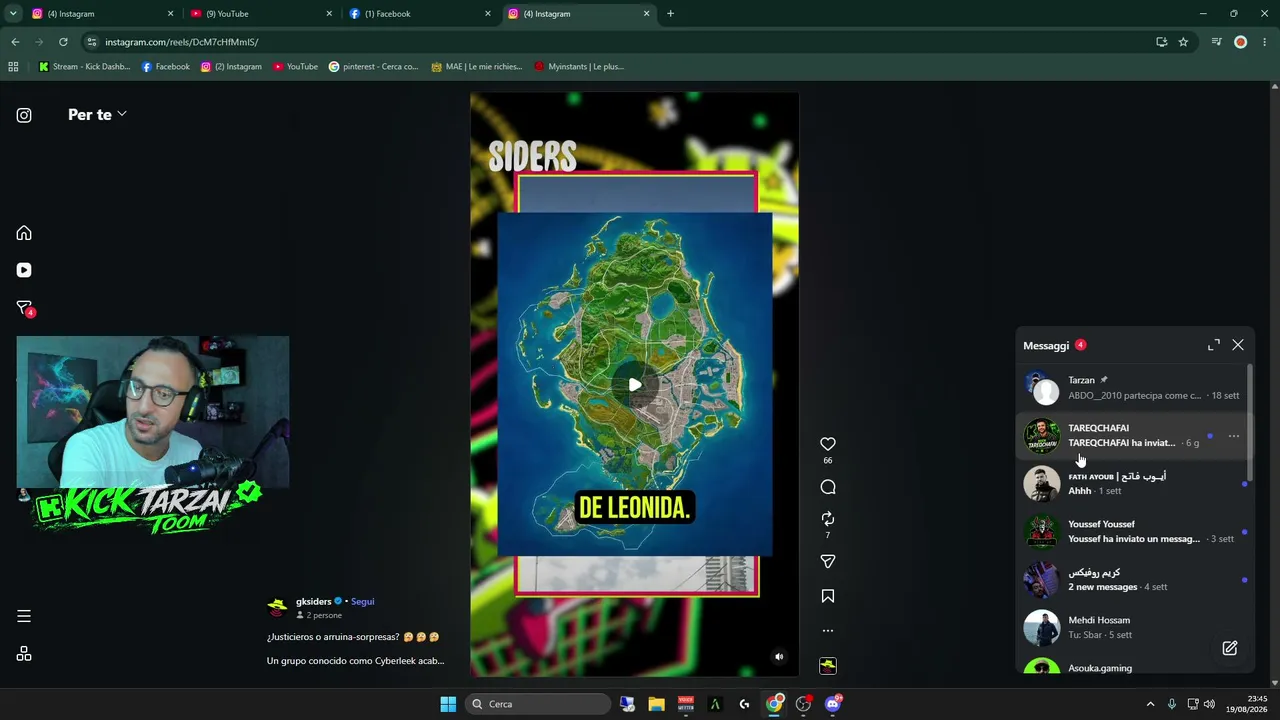The width and height of the screenshot is (1280, 720).
Task: Open the Stream - Kick Dashboard bookmark
Action: 84,67
